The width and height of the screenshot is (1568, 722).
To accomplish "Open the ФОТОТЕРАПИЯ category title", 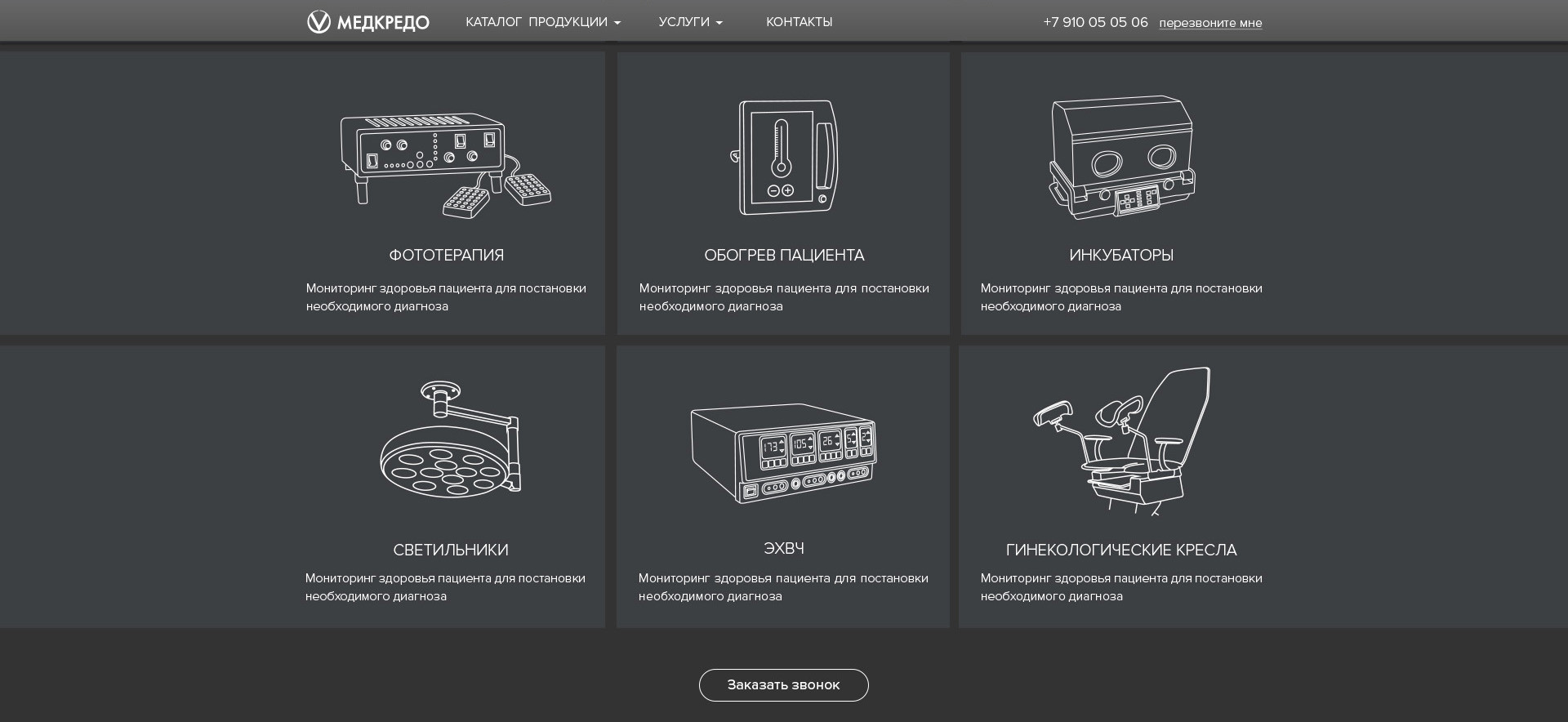I will (446, 256).
